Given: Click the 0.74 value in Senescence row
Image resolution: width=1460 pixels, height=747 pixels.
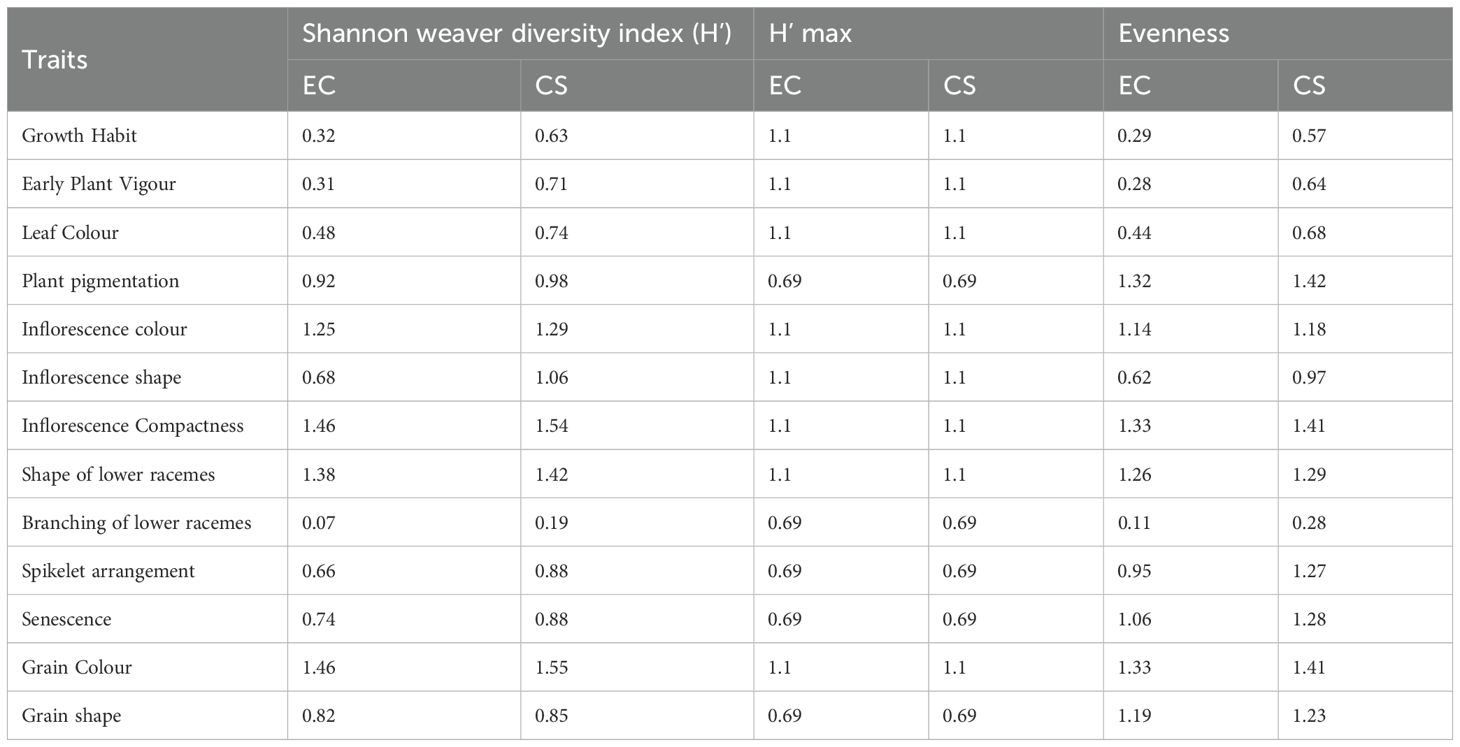Looking at the screenshot, I should [317, 620].
